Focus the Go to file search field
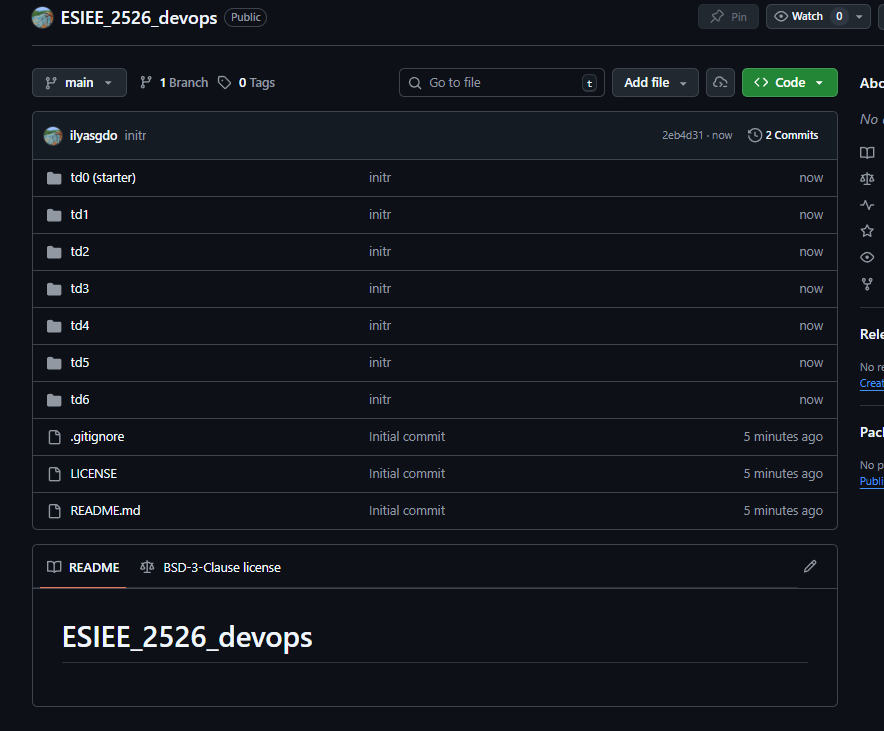Viewport: 884px width, 731px height. tap(501, 83)
